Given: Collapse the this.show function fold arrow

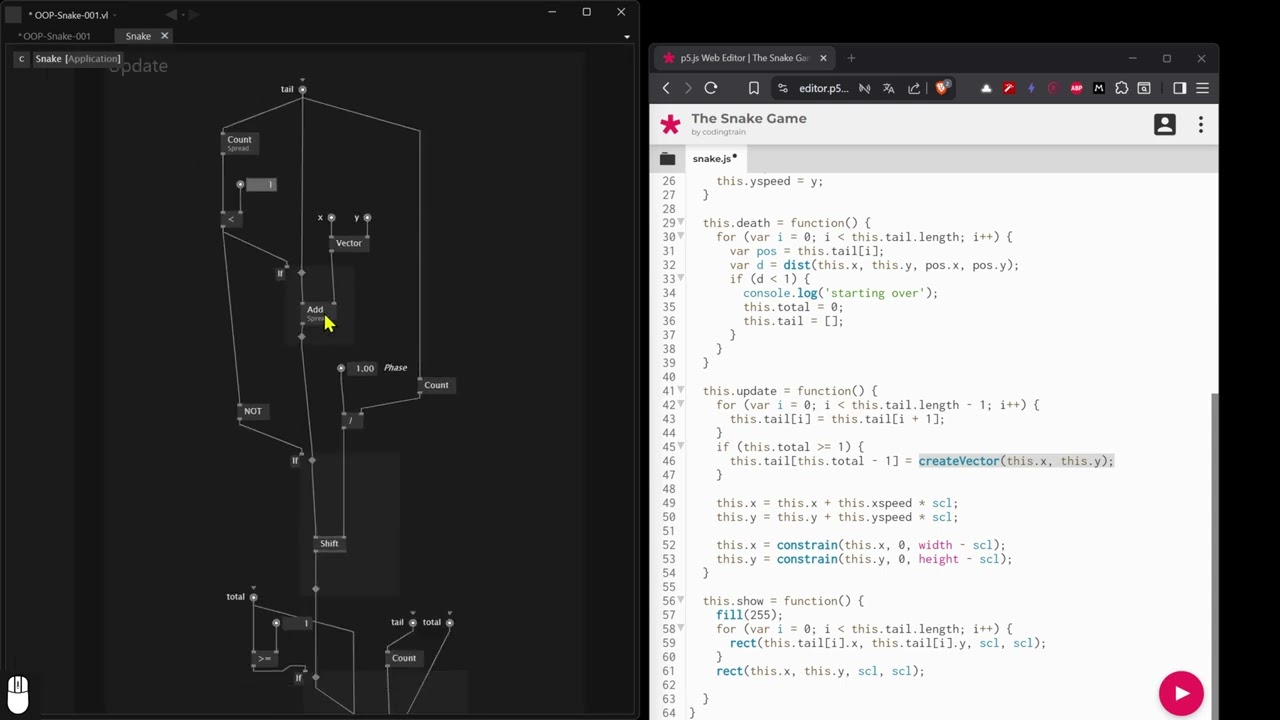Looking at the screenshot, I should pyautogui.click(x=682, y=600).
